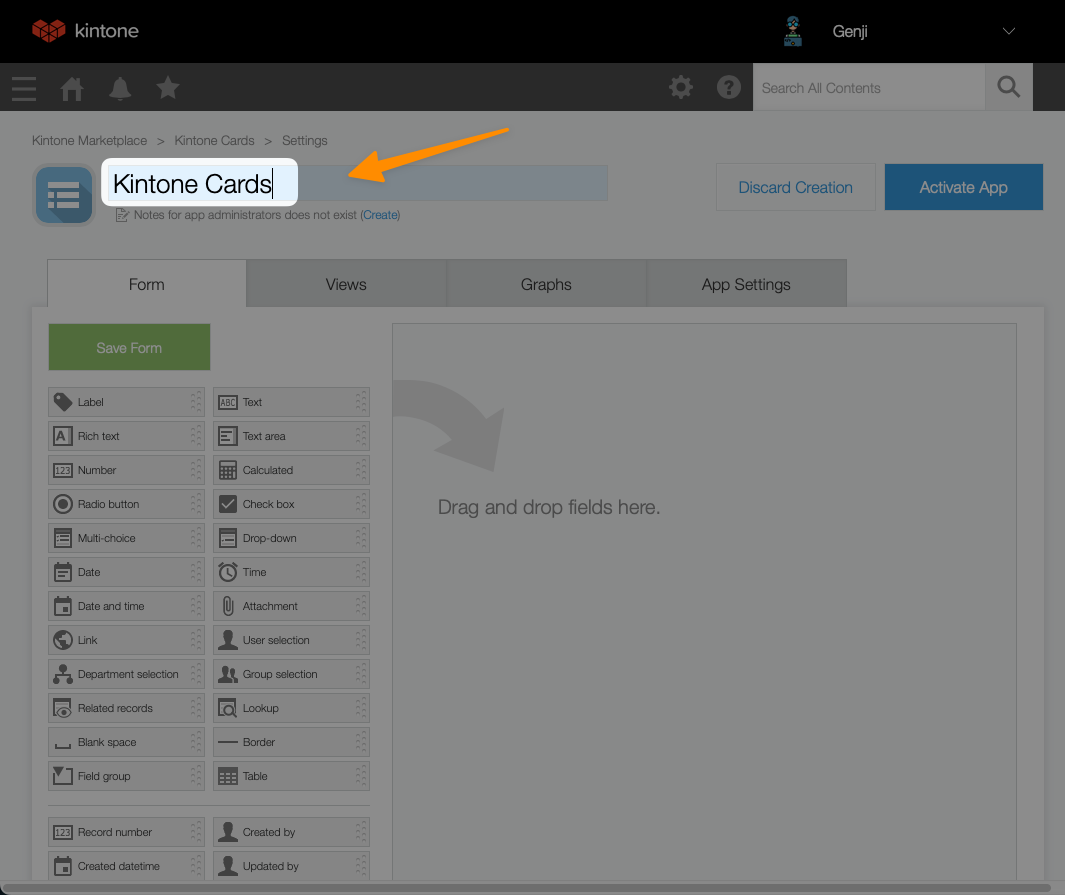The height and width of the screenshot is (895, 1065).
Task: Switch to the Form tab
Action: click(x=147, y=284)
